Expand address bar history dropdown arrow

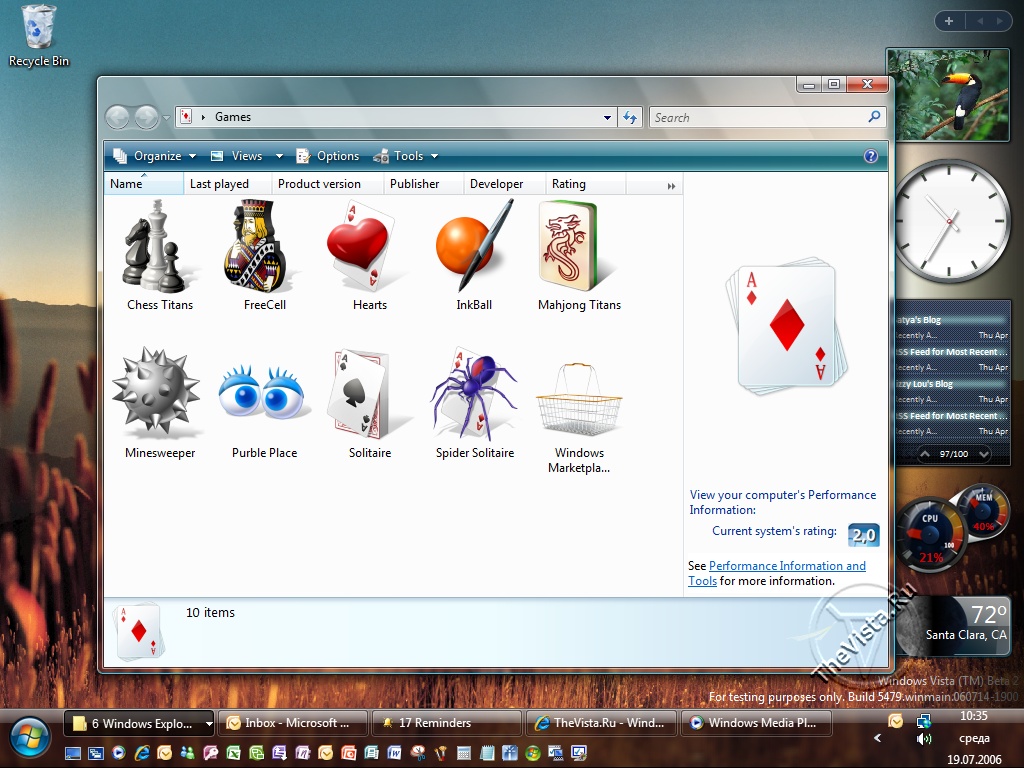[607, 118]
